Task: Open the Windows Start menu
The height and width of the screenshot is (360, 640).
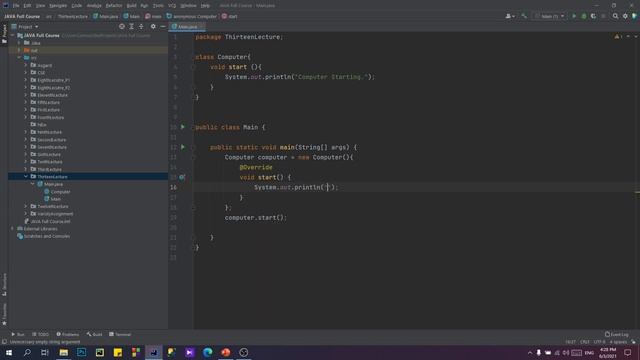Action: pos(9,352)
